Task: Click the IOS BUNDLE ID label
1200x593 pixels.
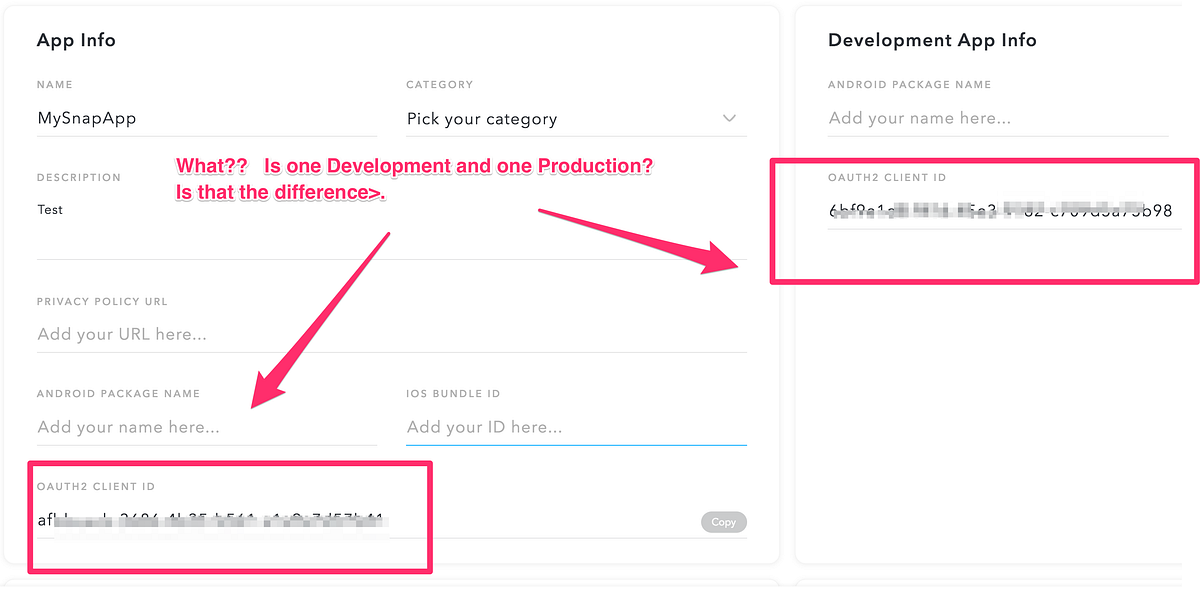Action: (453, 394)
